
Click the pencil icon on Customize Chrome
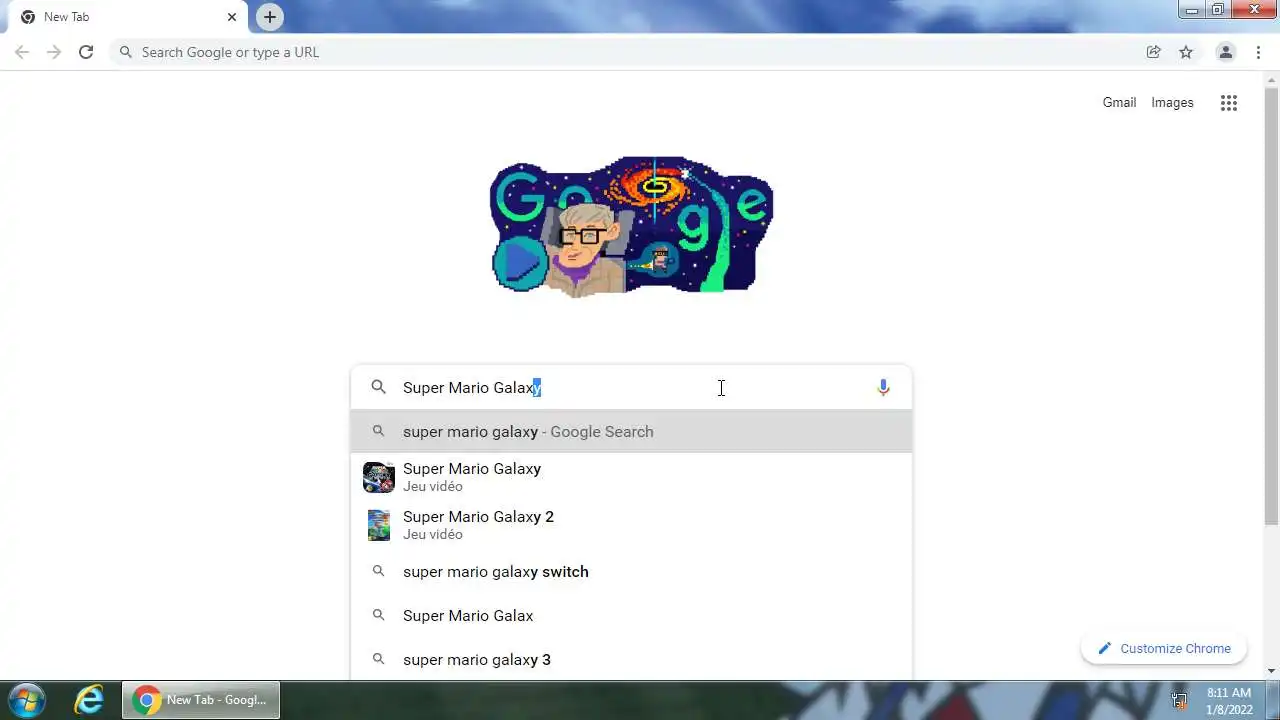pos(1104,648)
